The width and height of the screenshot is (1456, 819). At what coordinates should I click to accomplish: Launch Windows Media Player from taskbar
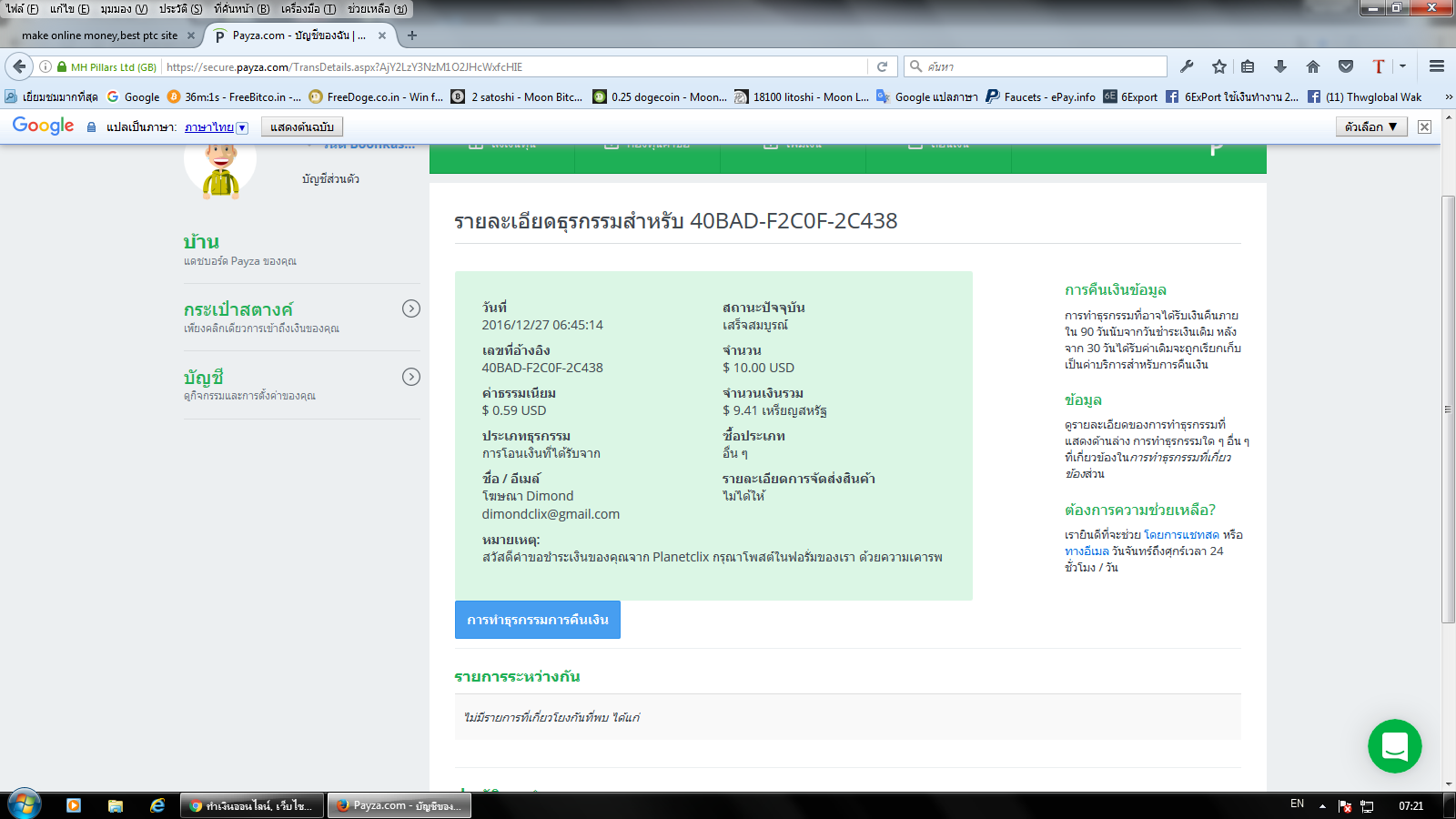74,805
